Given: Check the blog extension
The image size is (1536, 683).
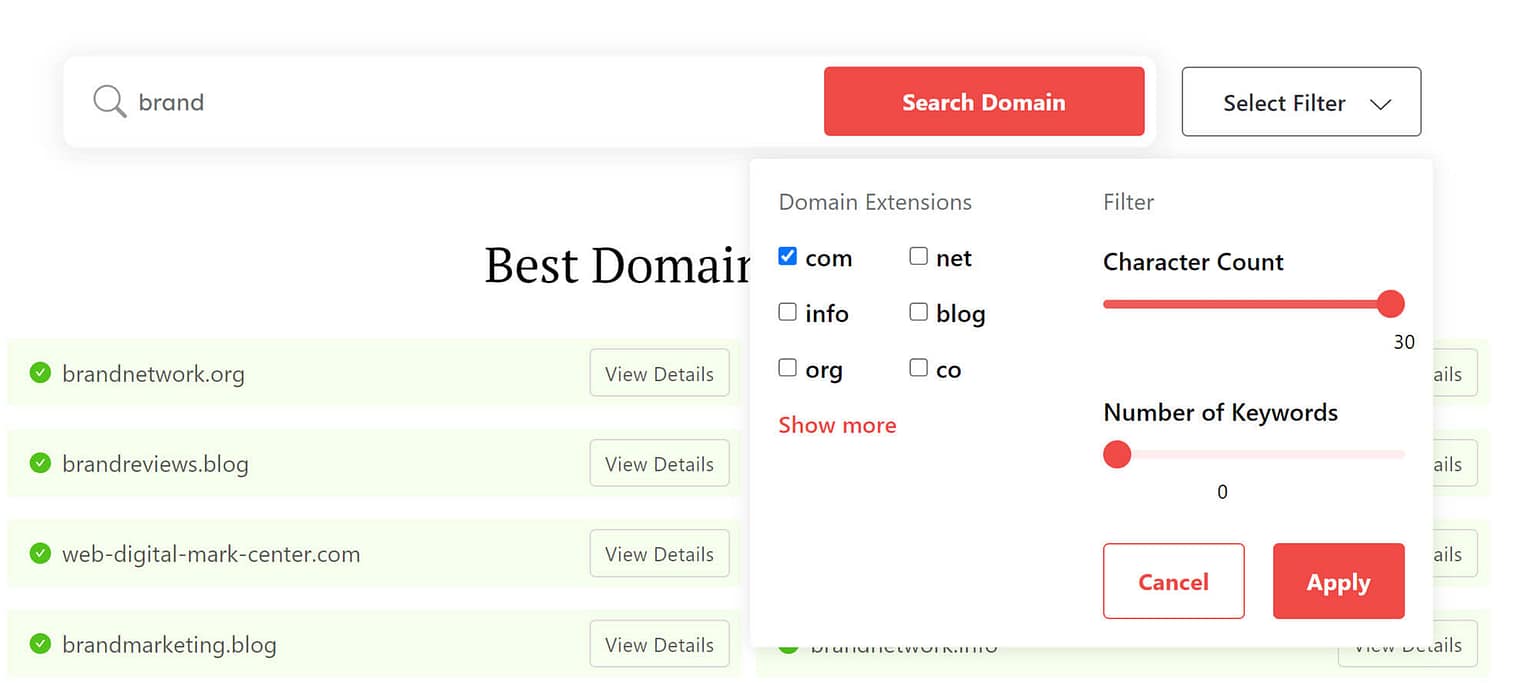Looking at the screenshot, I should (x=918, y=311).
